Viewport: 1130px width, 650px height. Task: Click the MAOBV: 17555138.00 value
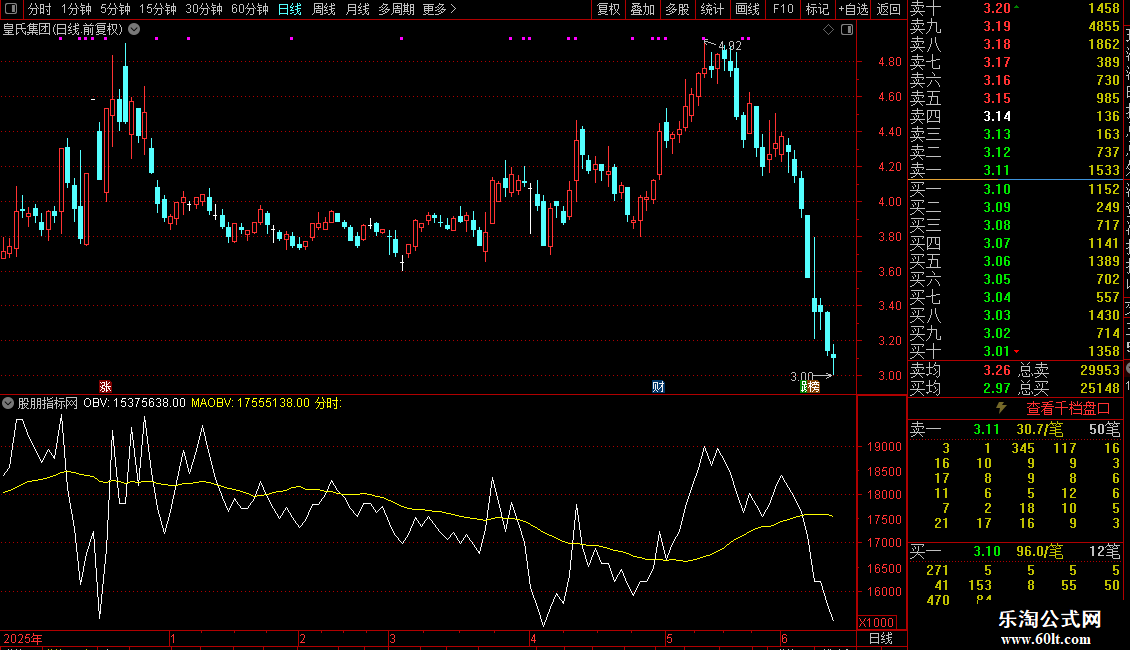[250, 403]
